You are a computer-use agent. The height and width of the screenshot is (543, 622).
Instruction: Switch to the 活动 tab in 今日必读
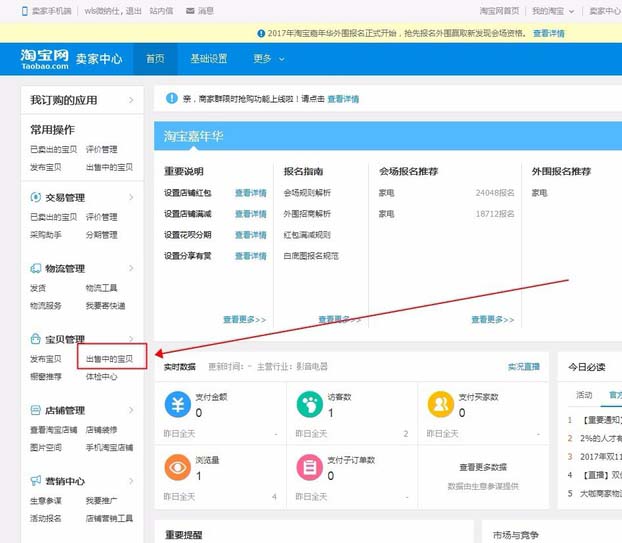(584, 395)
